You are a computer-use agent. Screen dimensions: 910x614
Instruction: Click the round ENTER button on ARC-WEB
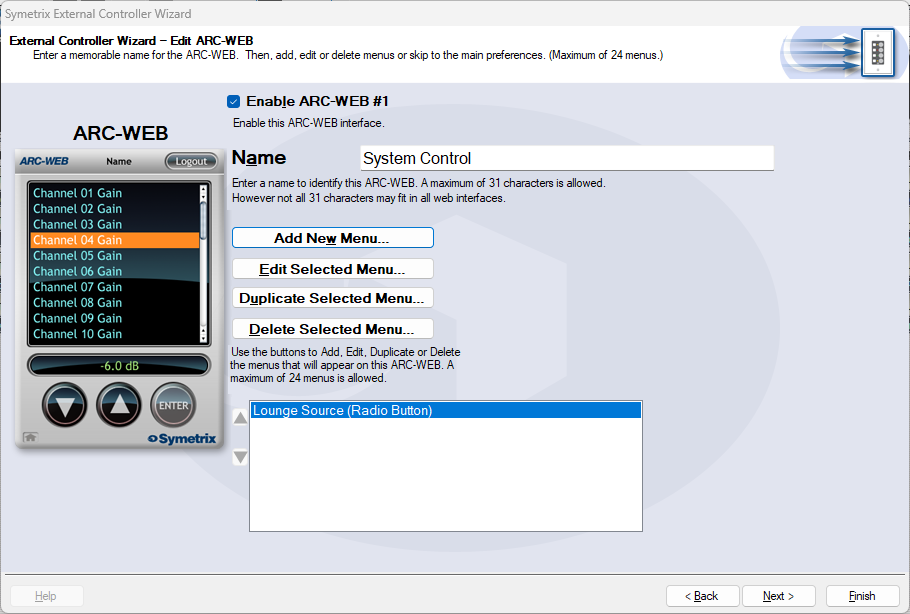tap(173, 405)
